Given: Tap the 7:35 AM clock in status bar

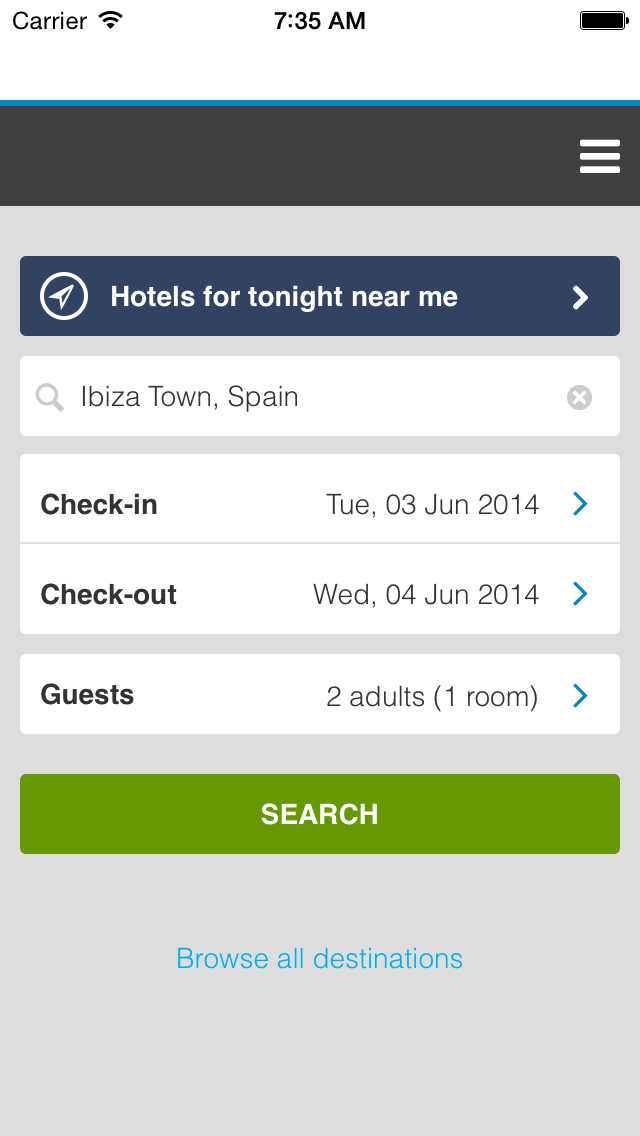Looking at the screenshot, I should point(320,21).
